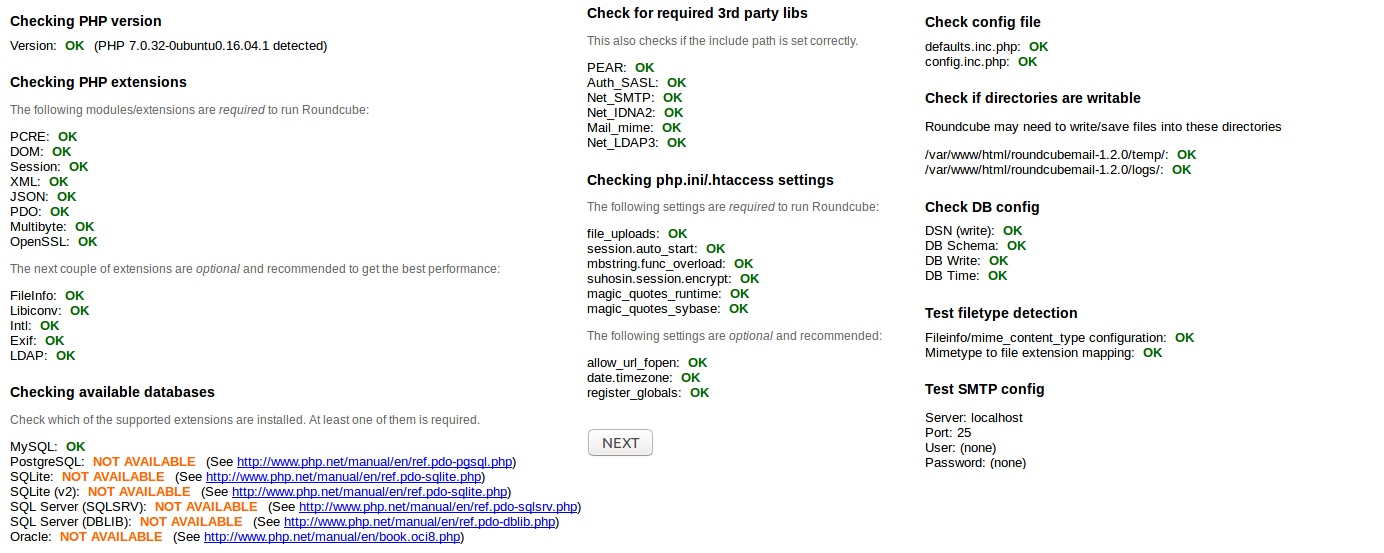The height and width of the screenshot is (553, 1384).
Task: Click the 'Checking available databases' heading
Action: [112, 392]
